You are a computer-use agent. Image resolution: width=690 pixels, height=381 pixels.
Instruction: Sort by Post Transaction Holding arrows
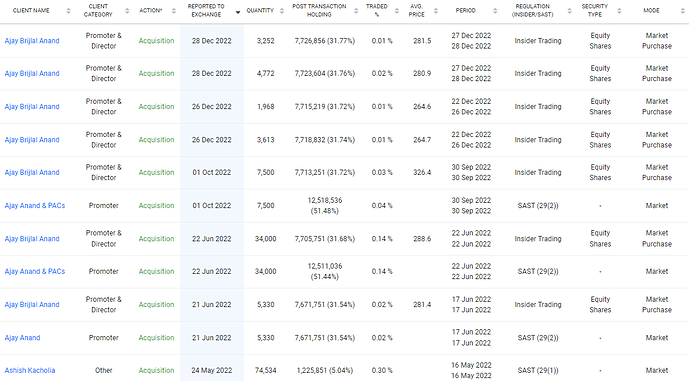tap(356, 11)
